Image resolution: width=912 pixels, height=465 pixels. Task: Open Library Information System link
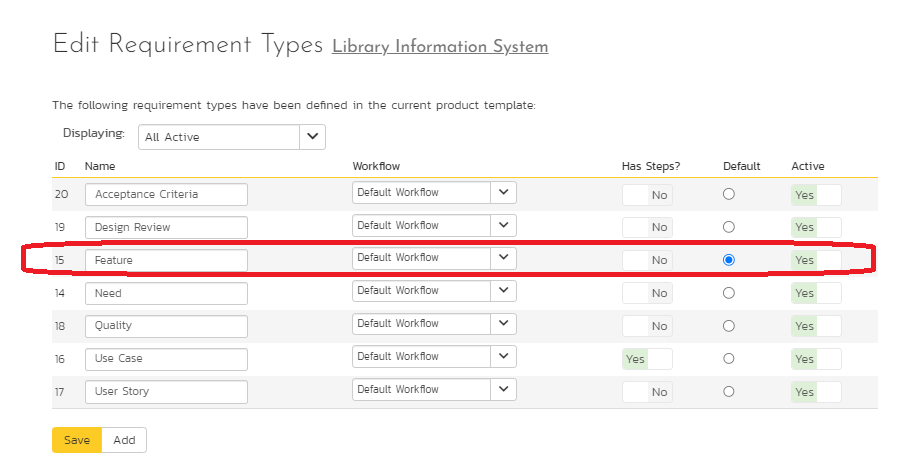[x=440, y=47]
